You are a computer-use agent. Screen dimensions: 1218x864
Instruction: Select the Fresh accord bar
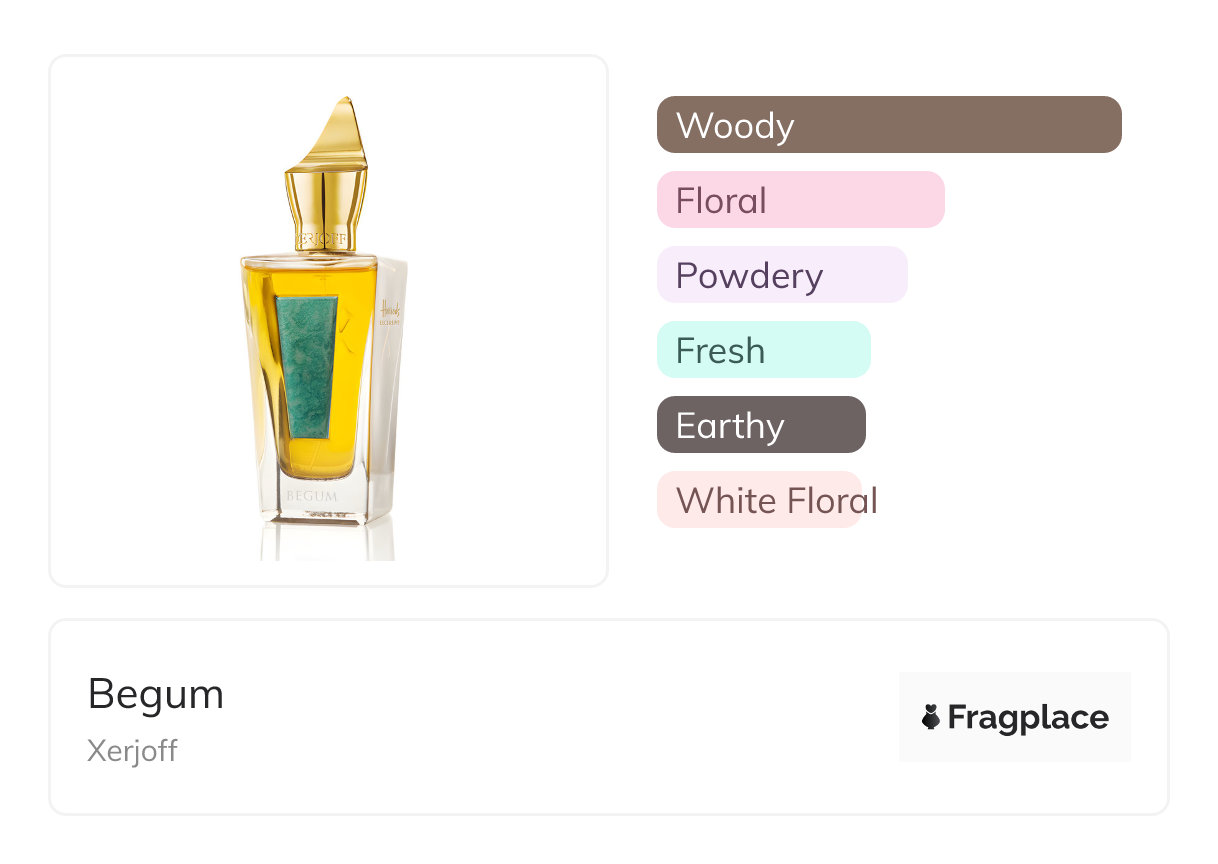pyautogui.click(x=764, y=350)
